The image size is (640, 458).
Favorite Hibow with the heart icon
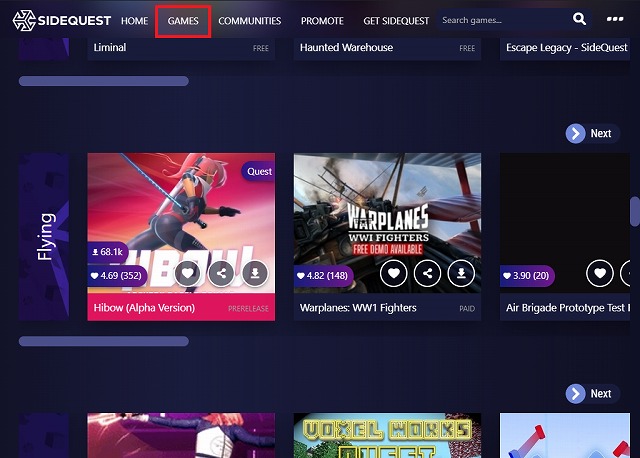(x=188, y=273)
